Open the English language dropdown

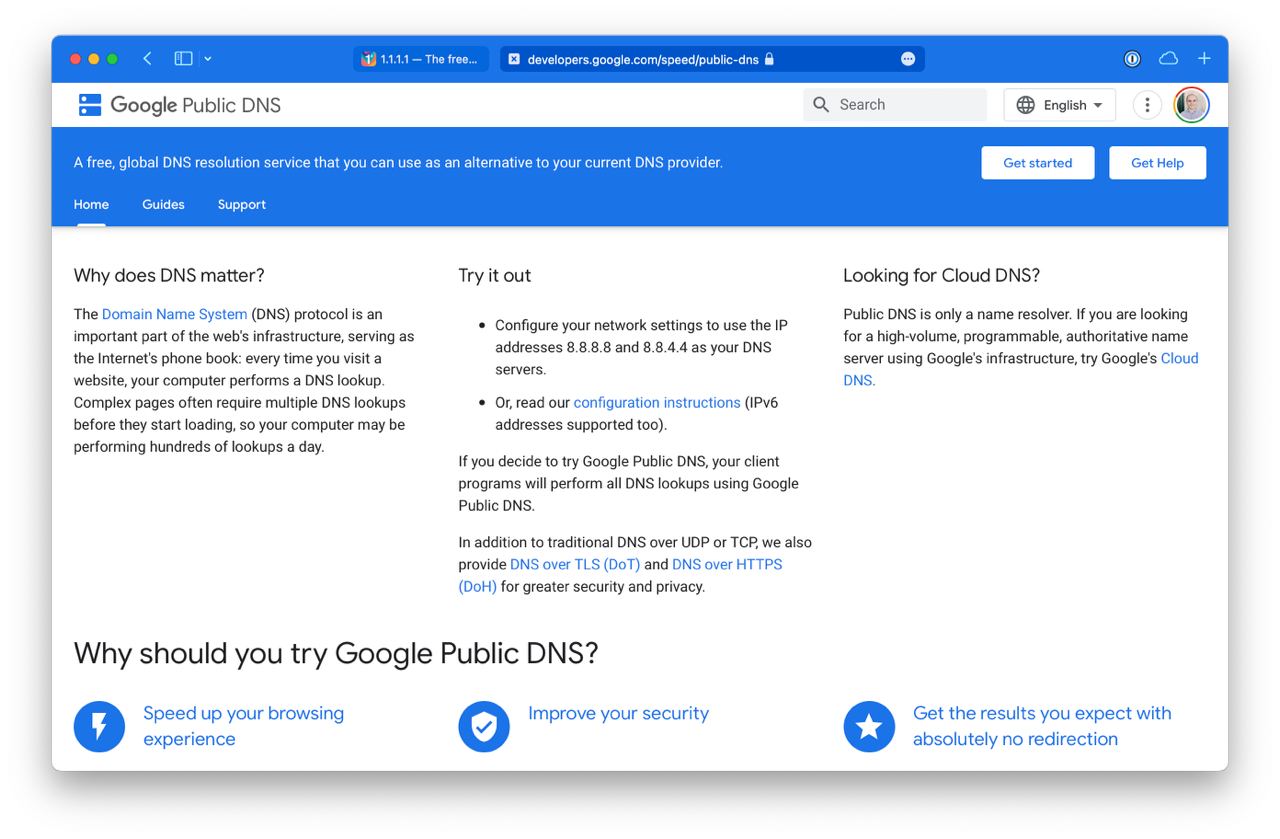click(x=1060, y=105)
